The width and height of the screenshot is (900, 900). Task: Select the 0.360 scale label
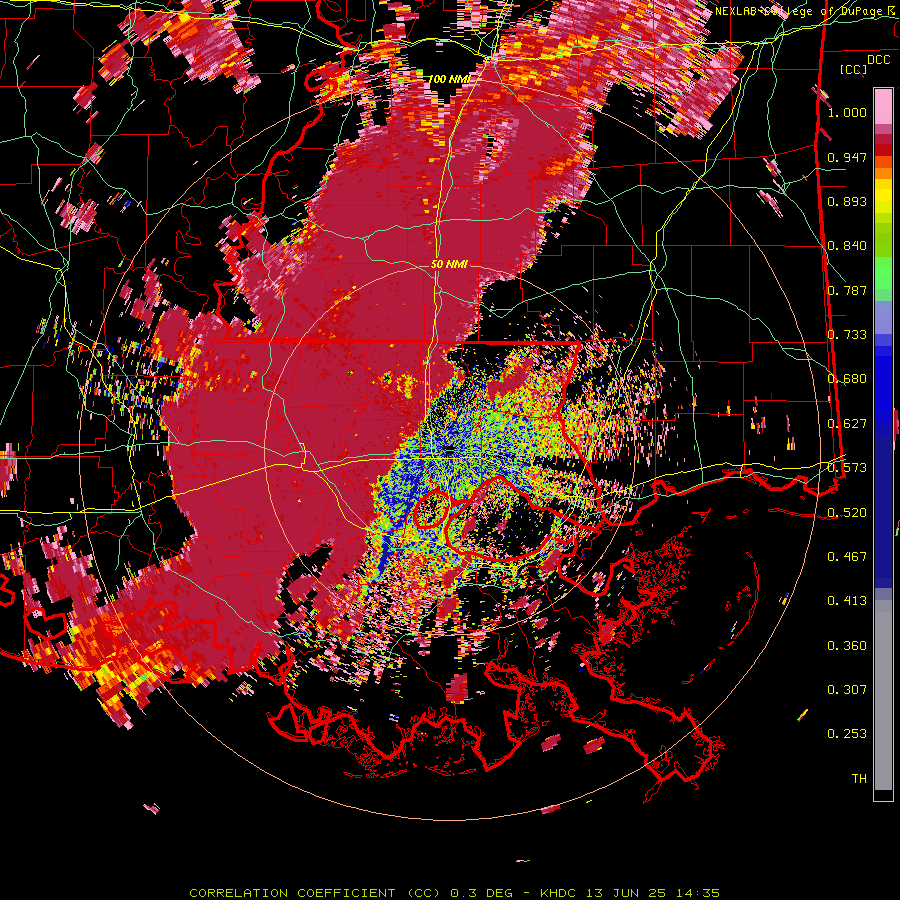[847, 646]
